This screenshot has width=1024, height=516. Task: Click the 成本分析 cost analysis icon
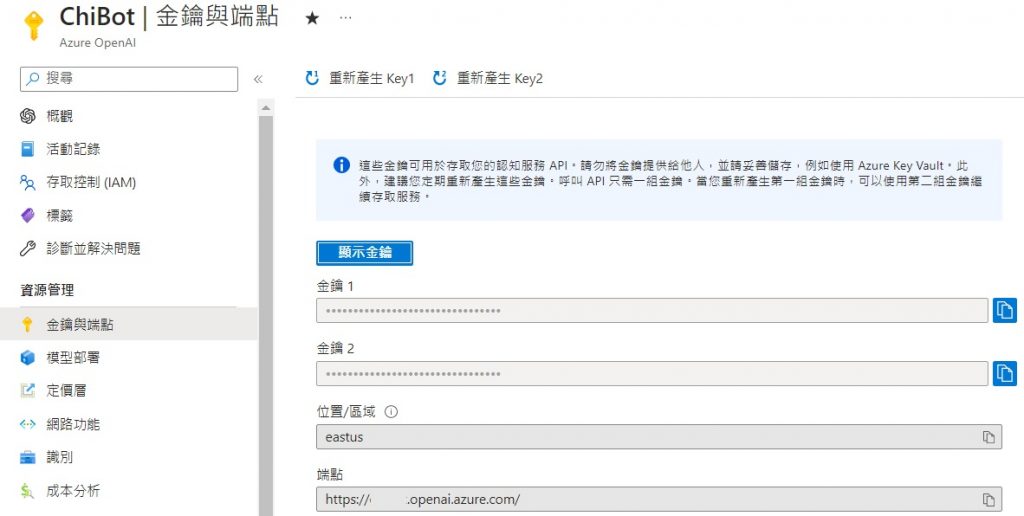click(27, 491)
